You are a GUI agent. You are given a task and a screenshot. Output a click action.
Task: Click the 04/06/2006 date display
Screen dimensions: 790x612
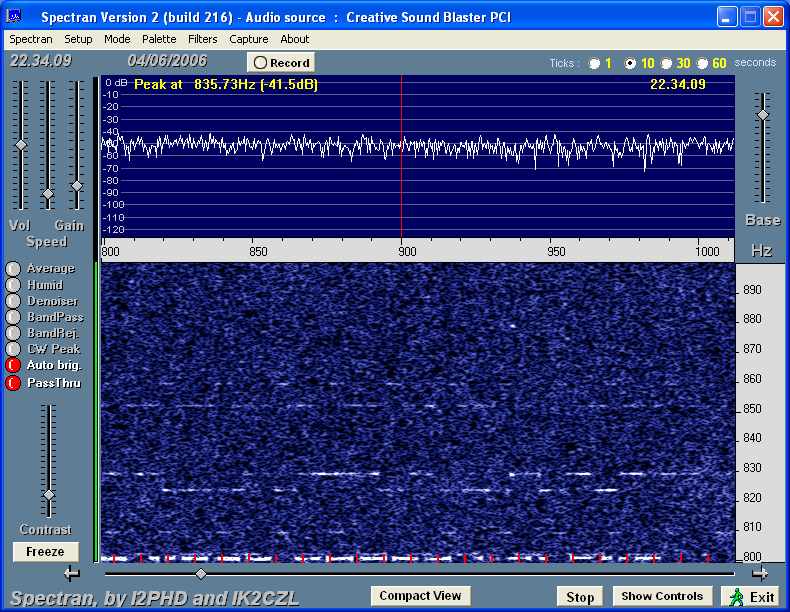(167, 61)
